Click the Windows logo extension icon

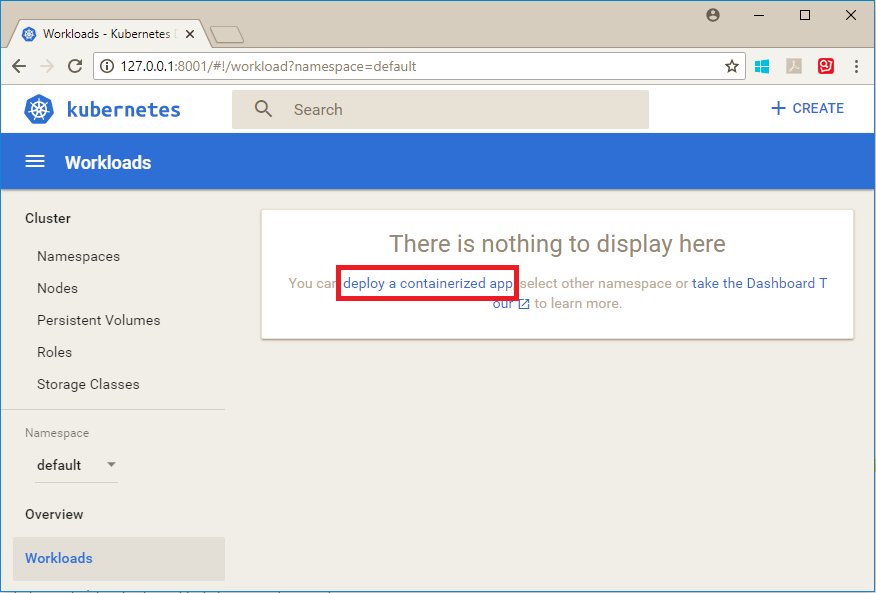pos(761,67)
